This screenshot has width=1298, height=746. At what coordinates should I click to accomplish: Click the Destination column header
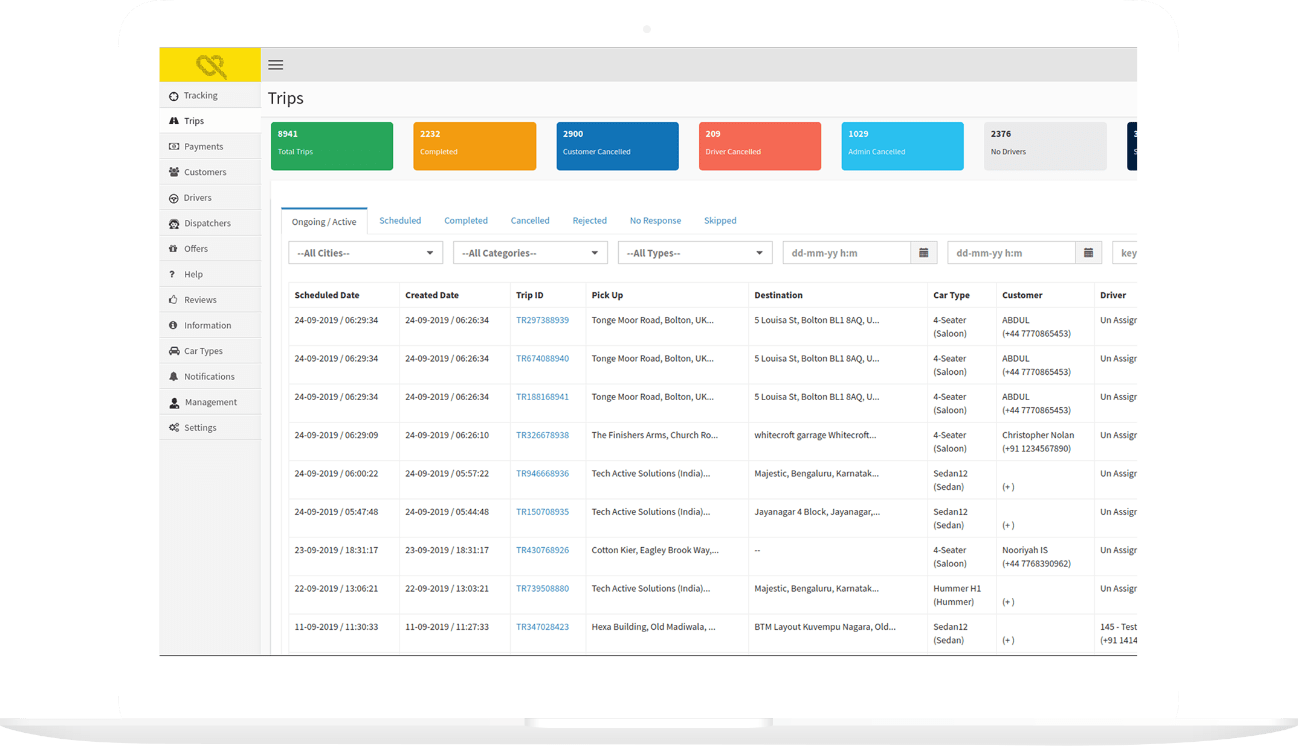pyautogui.click(x=779, y=296)
